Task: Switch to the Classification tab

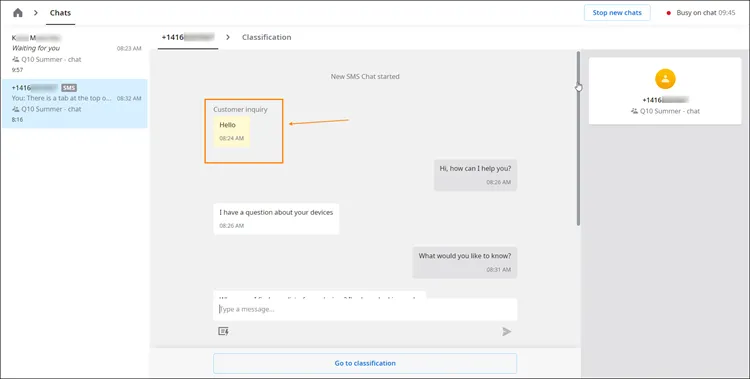Action: (x=266, y=37)
